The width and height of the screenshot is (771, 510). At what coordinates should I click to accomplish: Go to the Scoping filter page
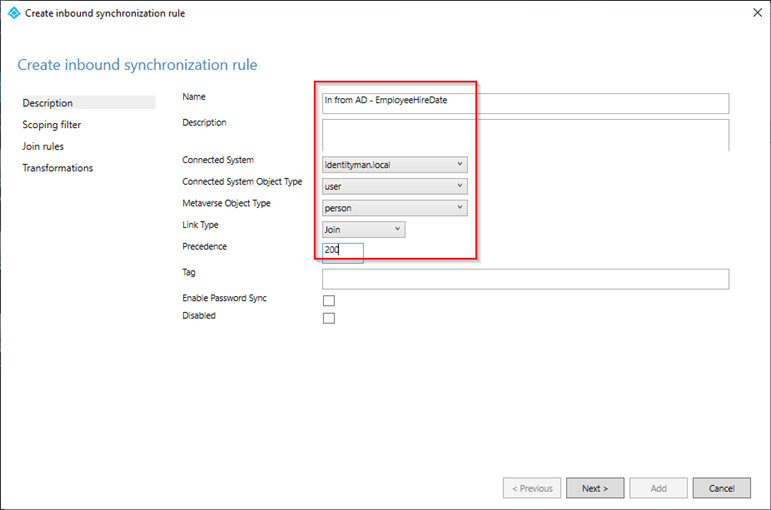tap(52, 125)
